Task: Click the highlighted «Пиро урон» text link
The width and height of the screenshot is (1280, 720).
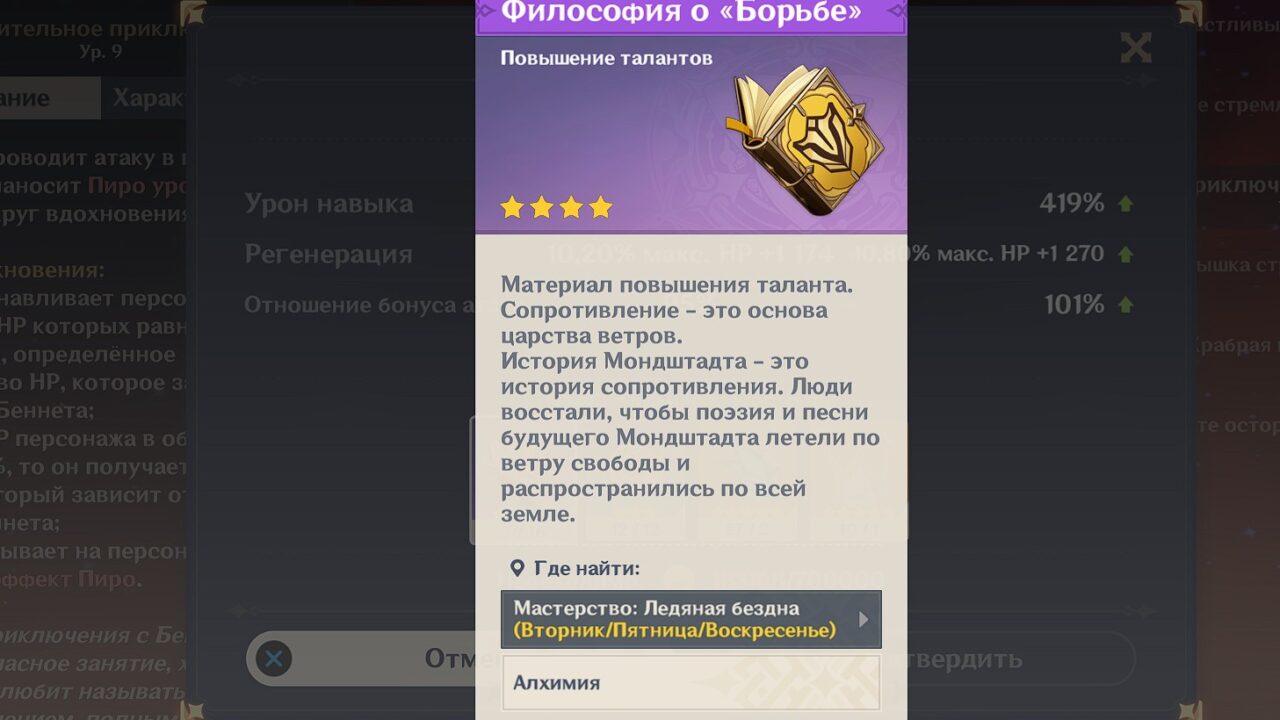Action: pos(137,185)
